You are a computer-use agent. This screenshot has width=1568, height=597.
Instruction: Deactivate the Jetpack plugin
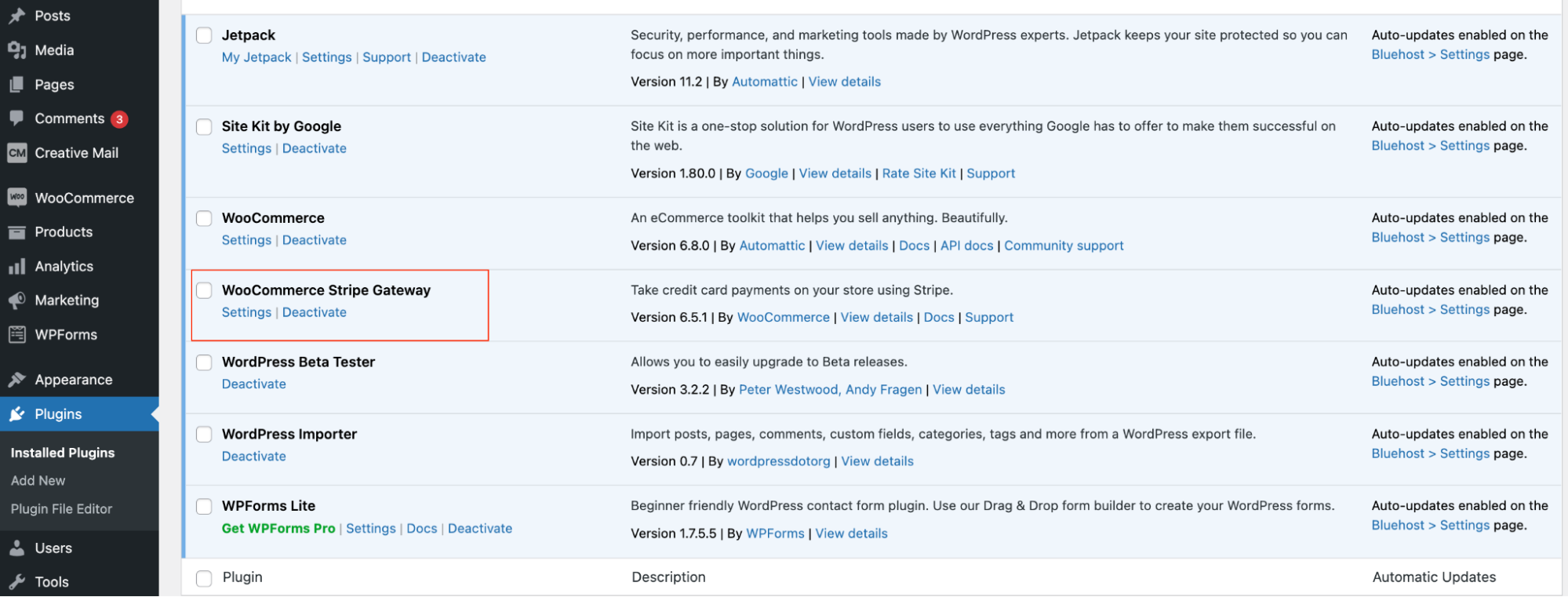pyautogui.click(x=454, y=57)
